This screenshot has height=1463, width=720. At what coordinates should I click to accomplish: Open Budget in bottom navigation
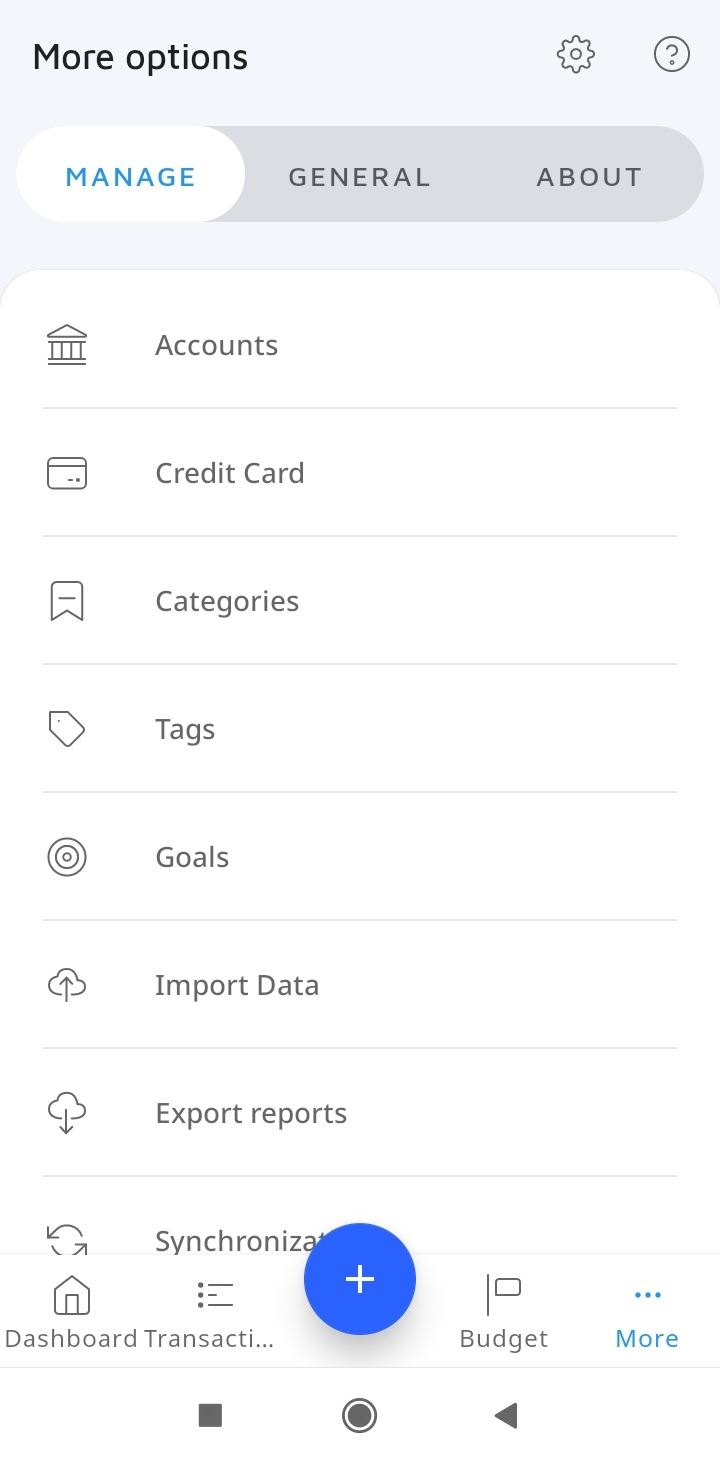tap(504, 1312)
